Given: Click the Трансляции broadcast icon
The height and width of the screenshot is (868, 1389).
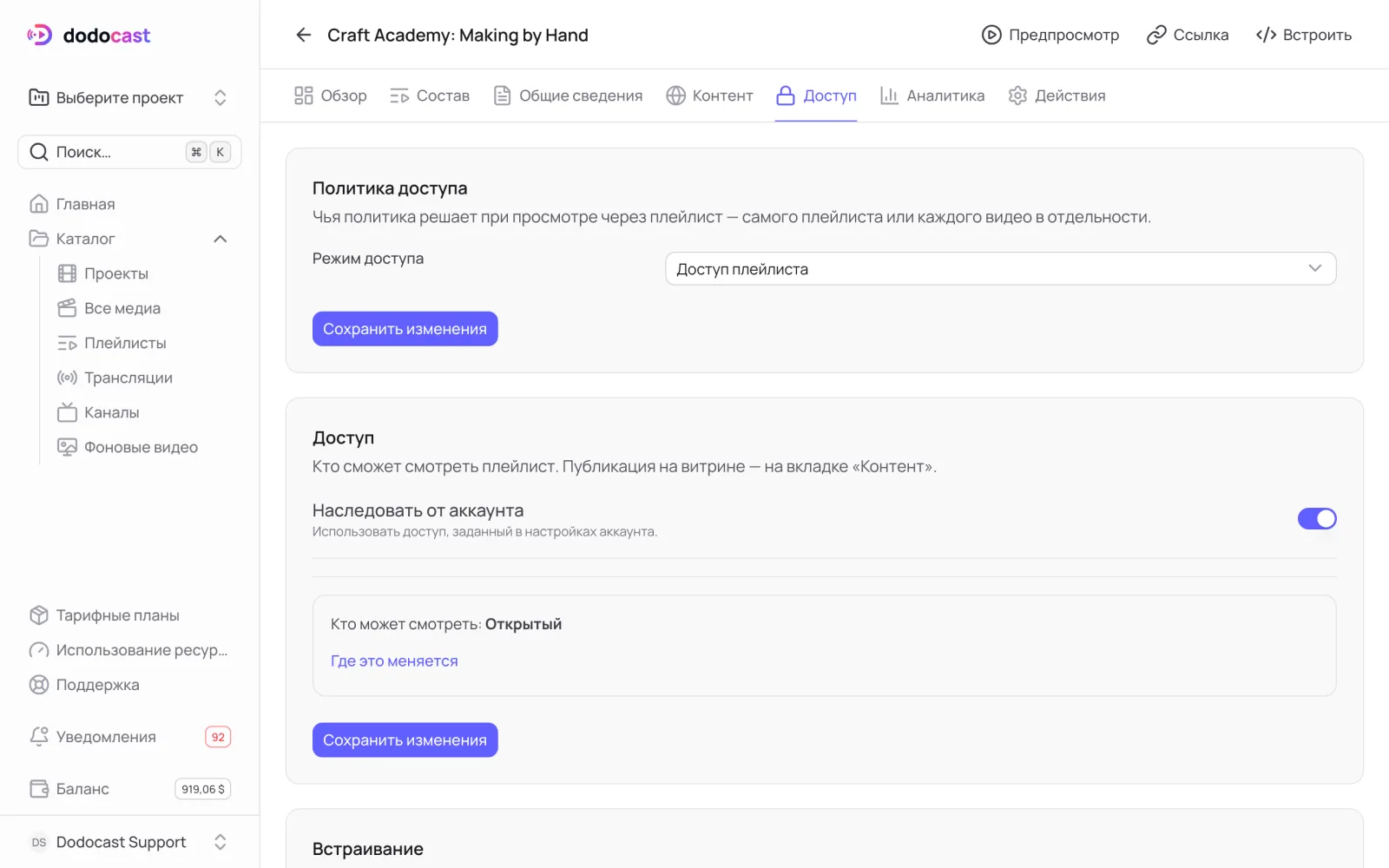Looking at the screenshot, I should (67, 378).
